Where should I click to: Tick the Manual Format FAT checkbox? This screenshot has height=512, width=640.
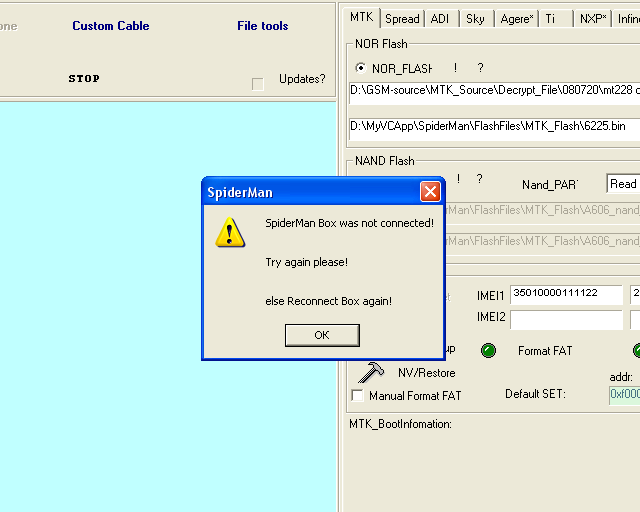pos(357,395)
